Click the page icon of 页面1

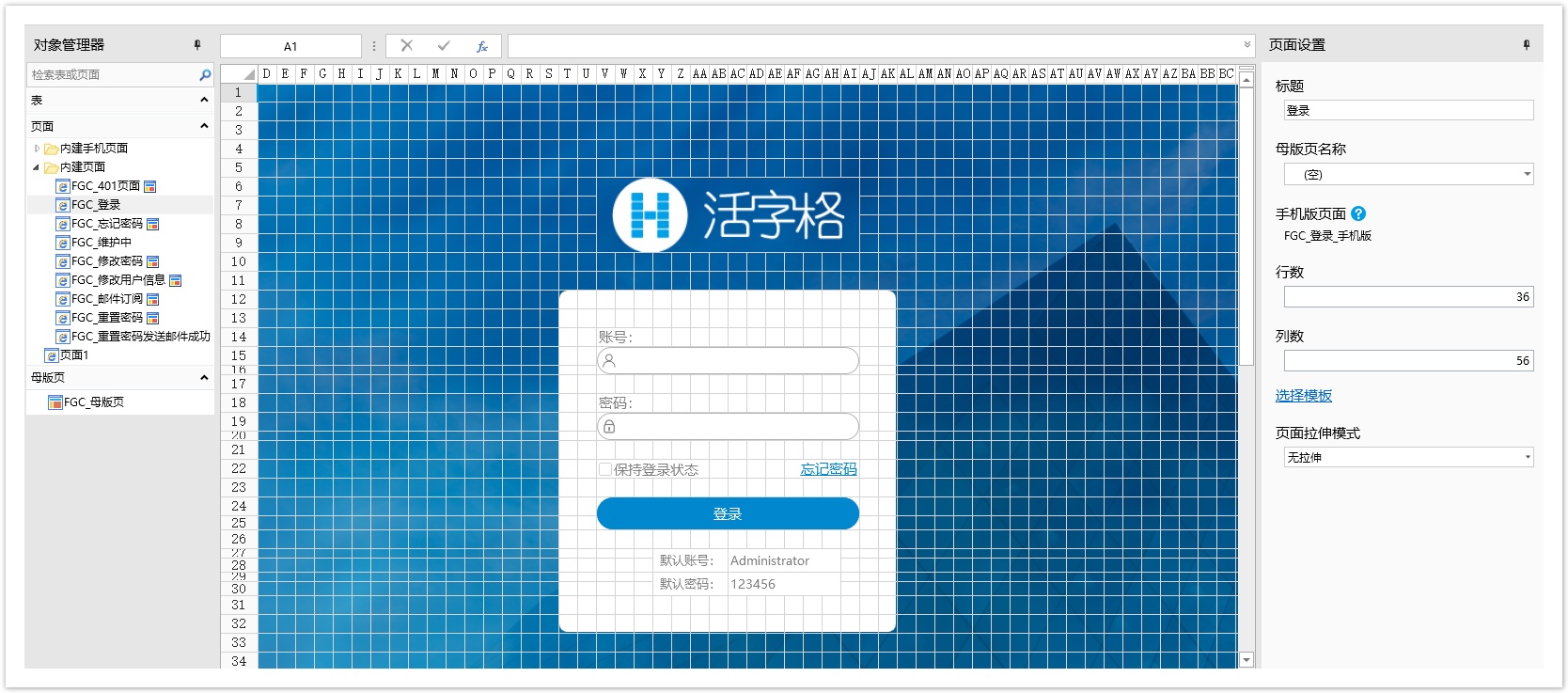pyautogui.click(x=52, y=355)
